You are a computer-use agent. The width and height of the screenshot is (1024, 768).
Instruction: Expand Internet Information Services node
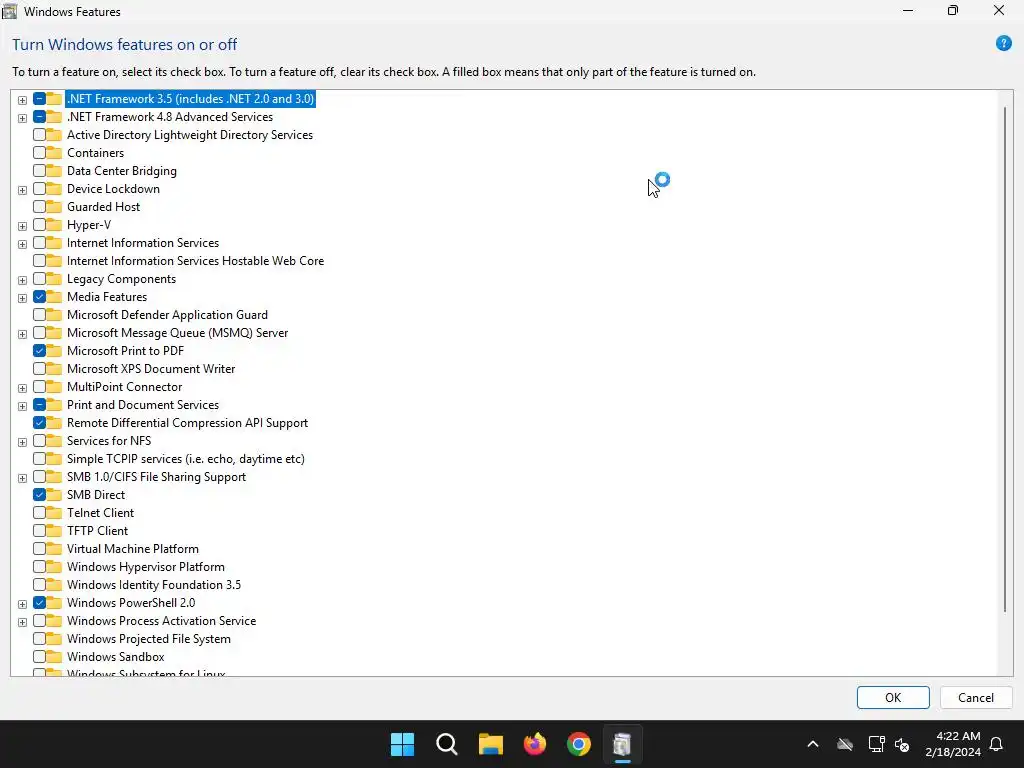(22, 244)
